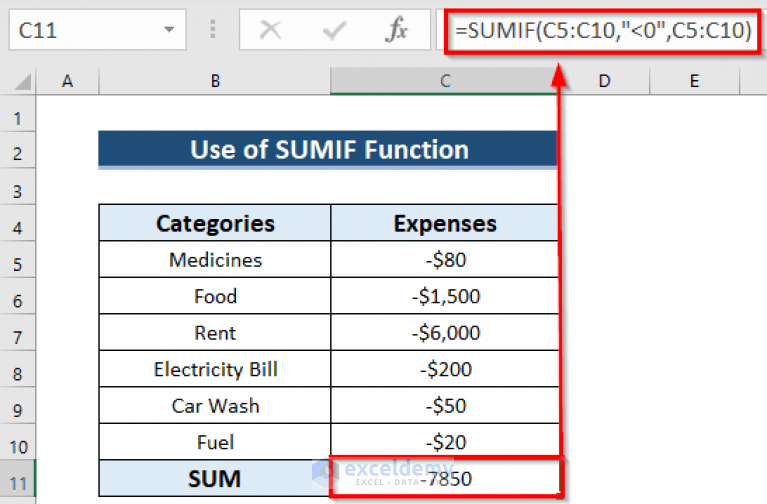
Task: Select the -$200 expense cell
Action: click(x=444, y=369)
